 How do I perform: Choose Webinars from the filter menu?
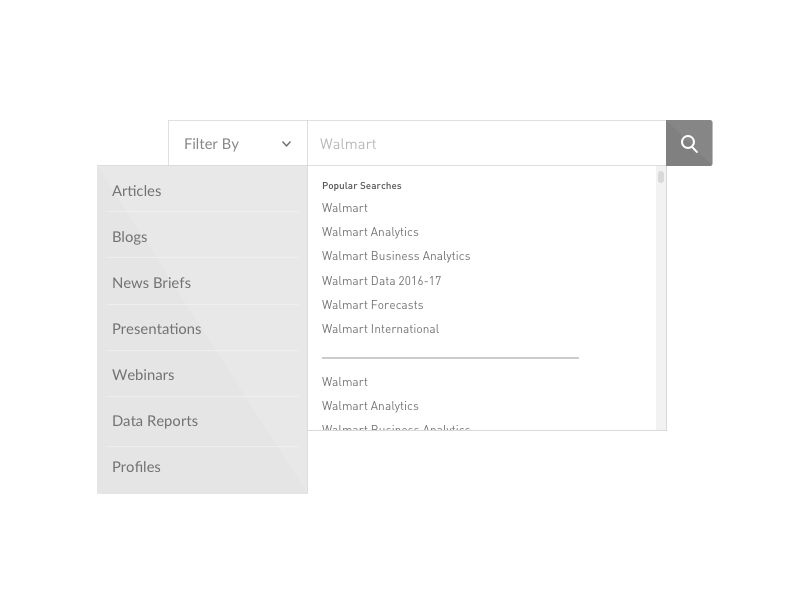(x=203, y=374)
